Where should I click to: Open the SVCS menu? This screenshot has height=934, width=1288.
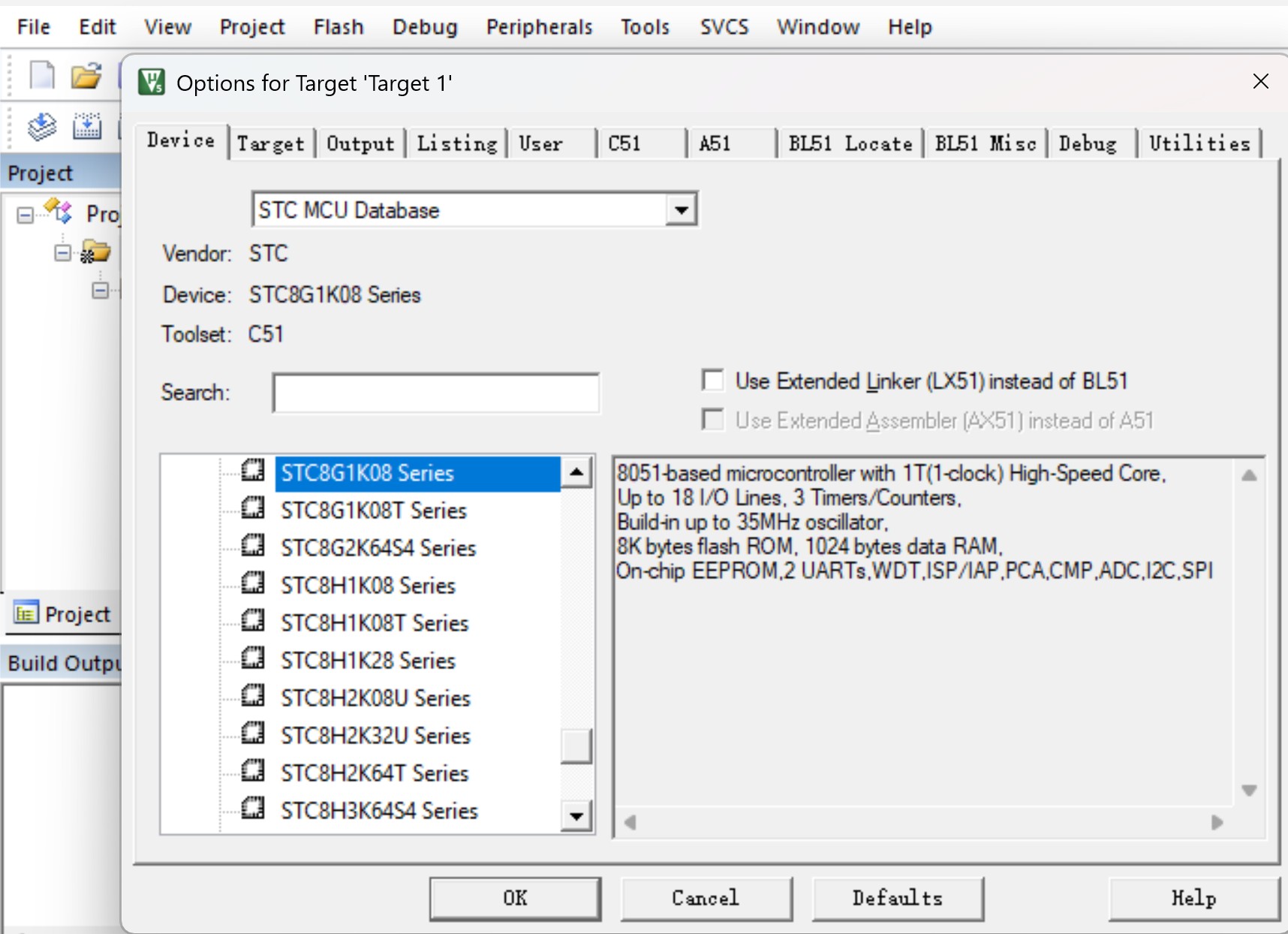pos(724,27)
